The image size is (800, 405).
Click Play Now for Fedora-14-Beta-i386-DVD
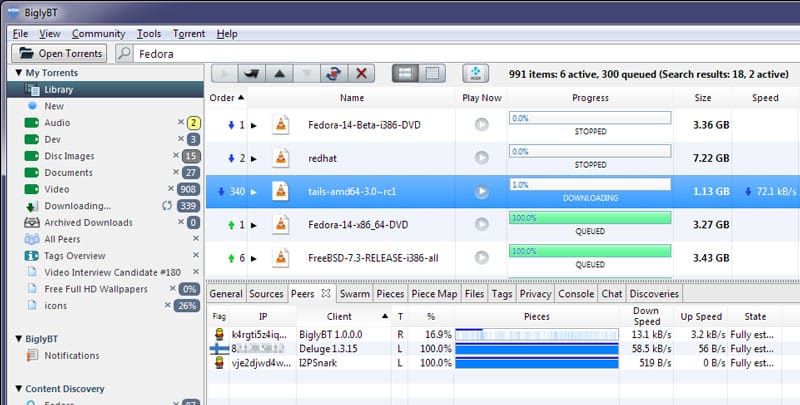point(482,124)
